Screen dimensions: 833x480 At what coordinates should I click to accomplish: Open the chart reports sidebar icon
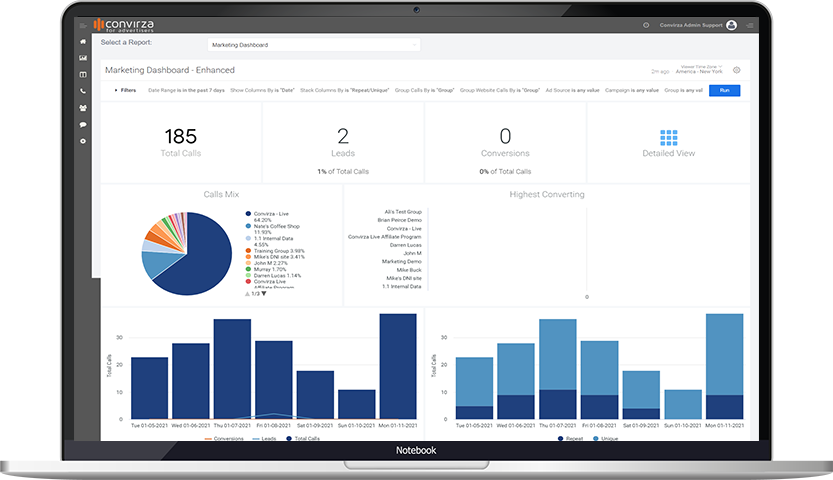pyautogui.click(x=83, y=58)
